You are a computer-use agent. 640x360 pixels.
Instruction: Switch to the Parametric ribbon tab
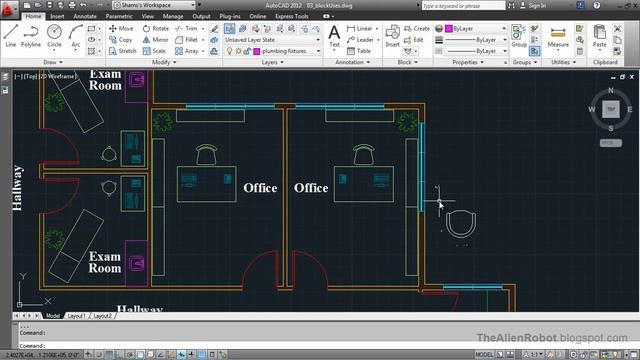pos(119,16)
